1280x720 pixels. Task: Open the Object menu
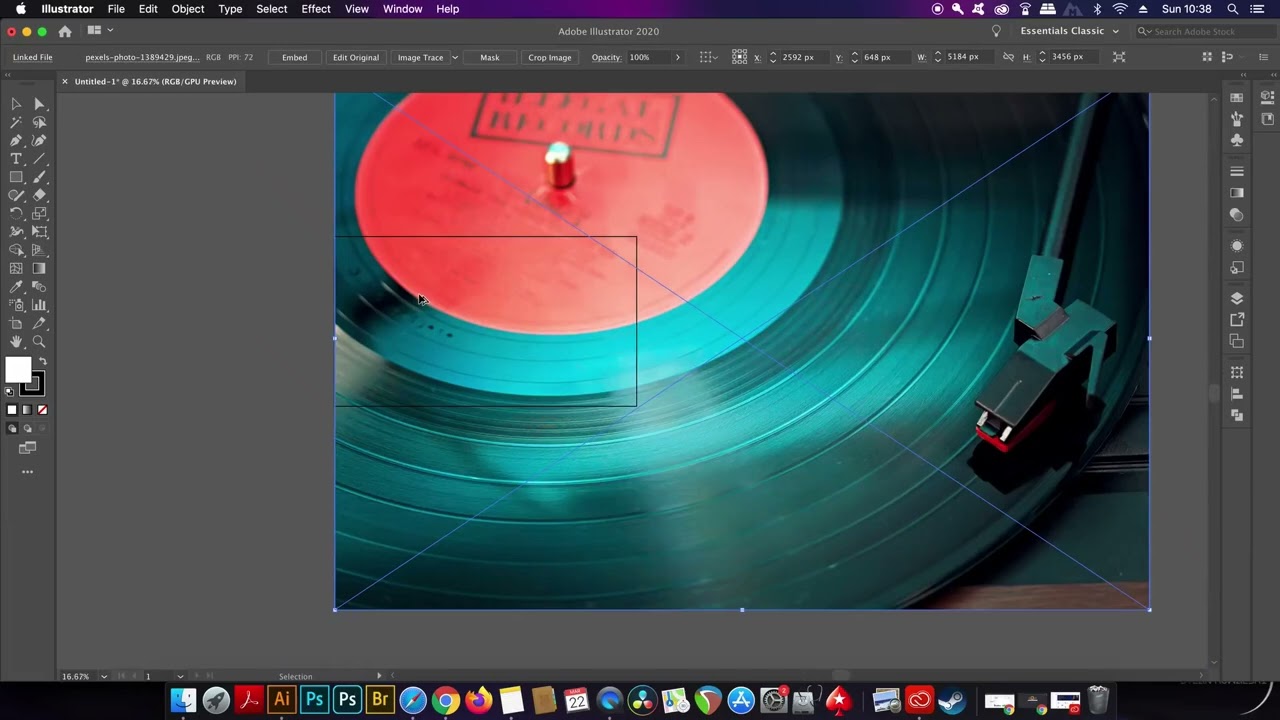(187, 9)
